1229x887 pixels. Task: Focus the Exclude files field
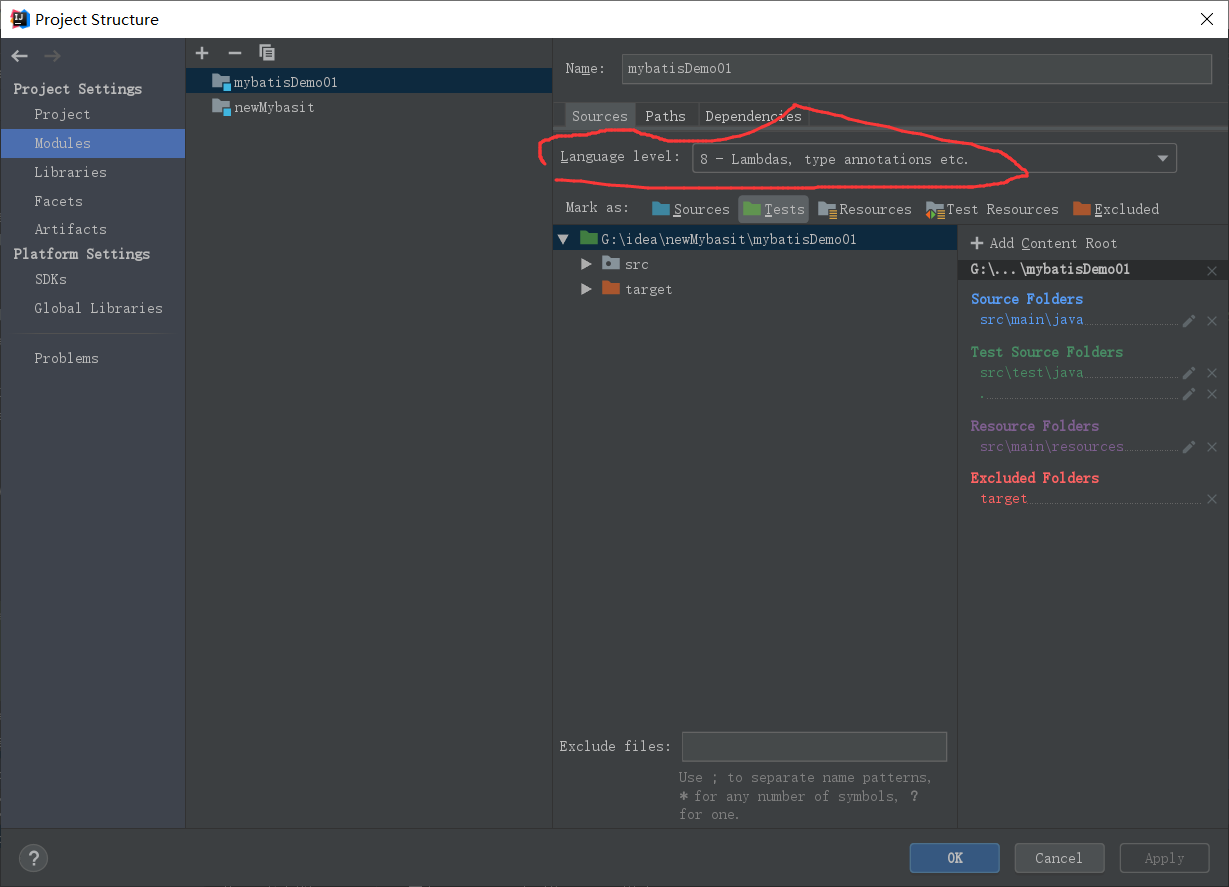click(x=814, y=746)
